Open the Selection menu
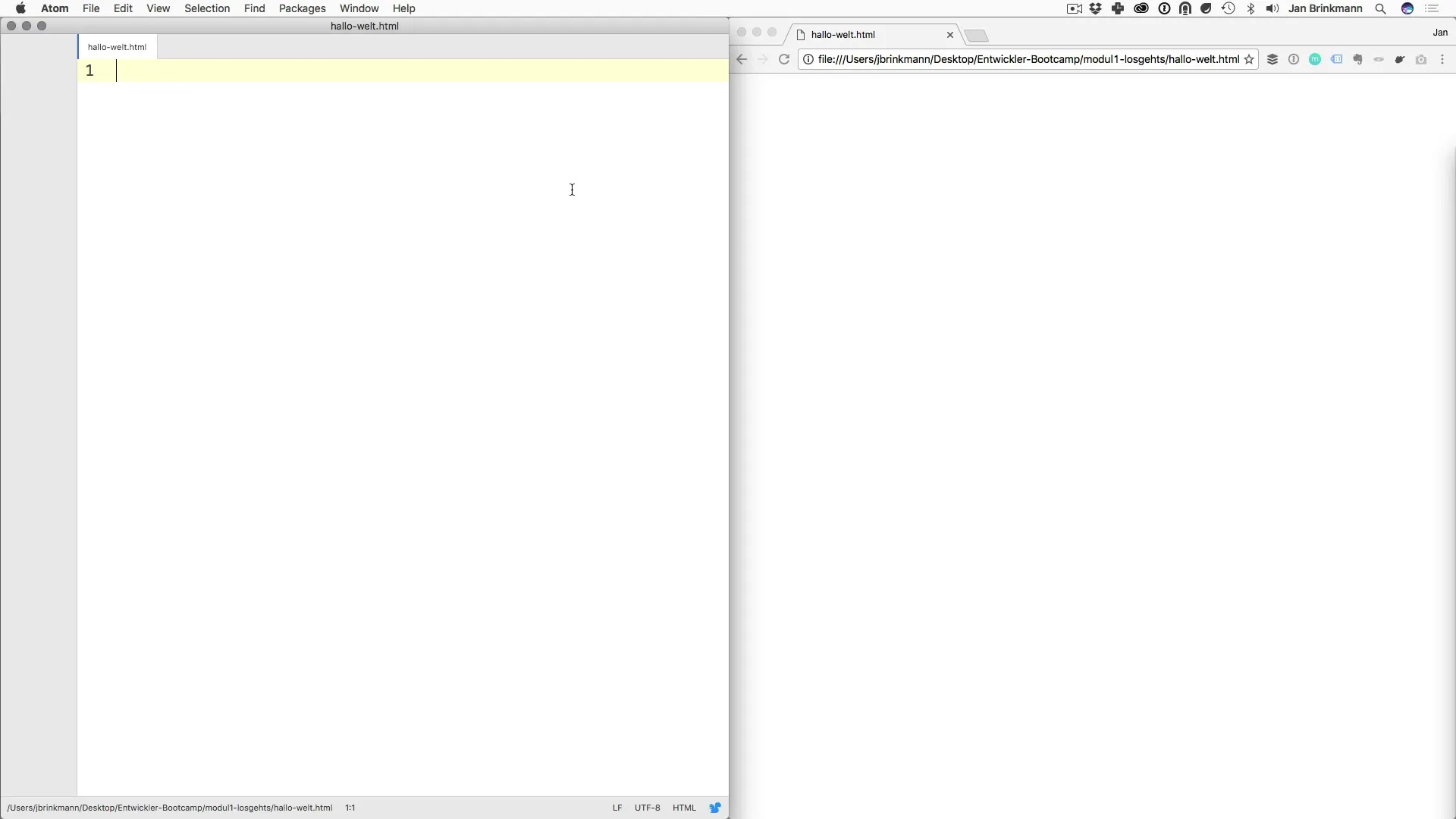Screen dimensions: 1456x819 (207, 8)
